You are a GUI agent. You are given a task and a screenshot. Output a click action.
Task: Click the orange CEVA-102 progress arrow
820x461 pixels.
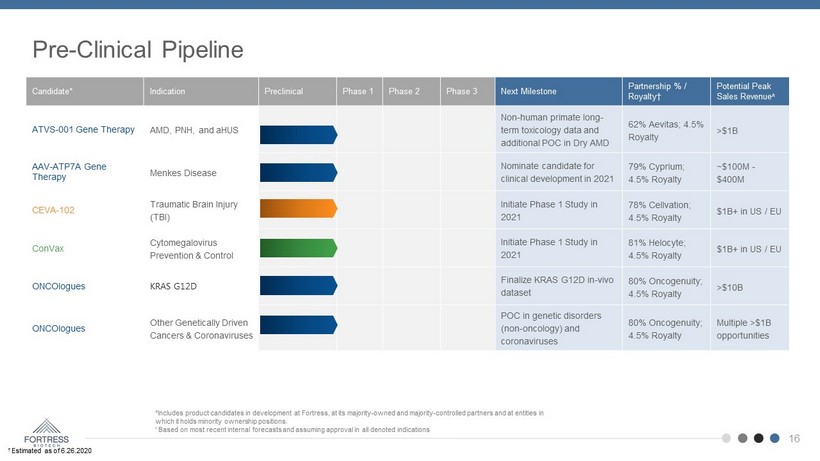point(296,210)
